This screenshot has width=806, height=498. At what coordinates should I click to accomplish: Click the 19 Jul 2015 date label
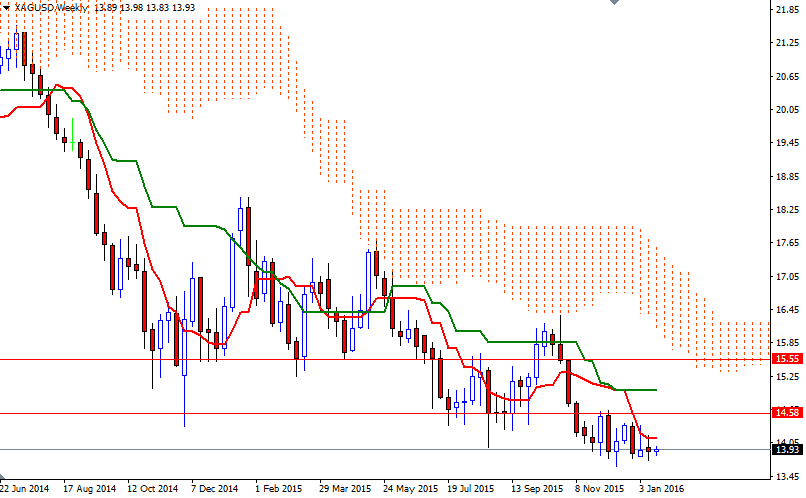tap(470, 488)
